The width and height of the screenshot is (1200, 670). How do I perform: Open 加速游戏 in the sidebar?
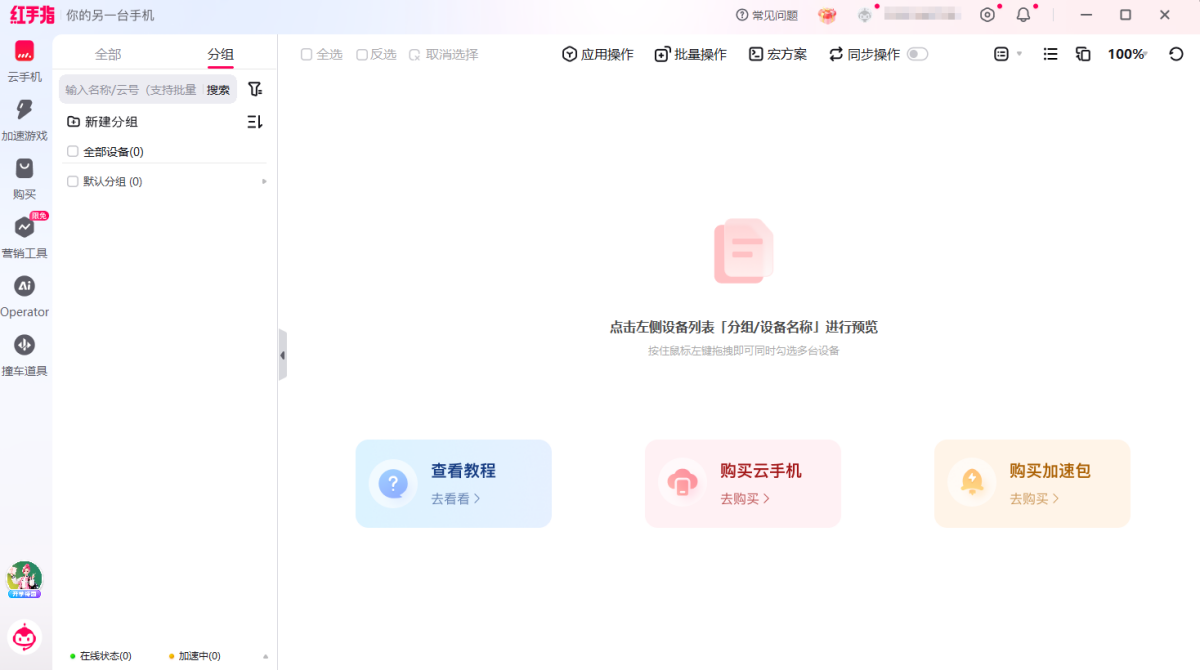point(24,120)
